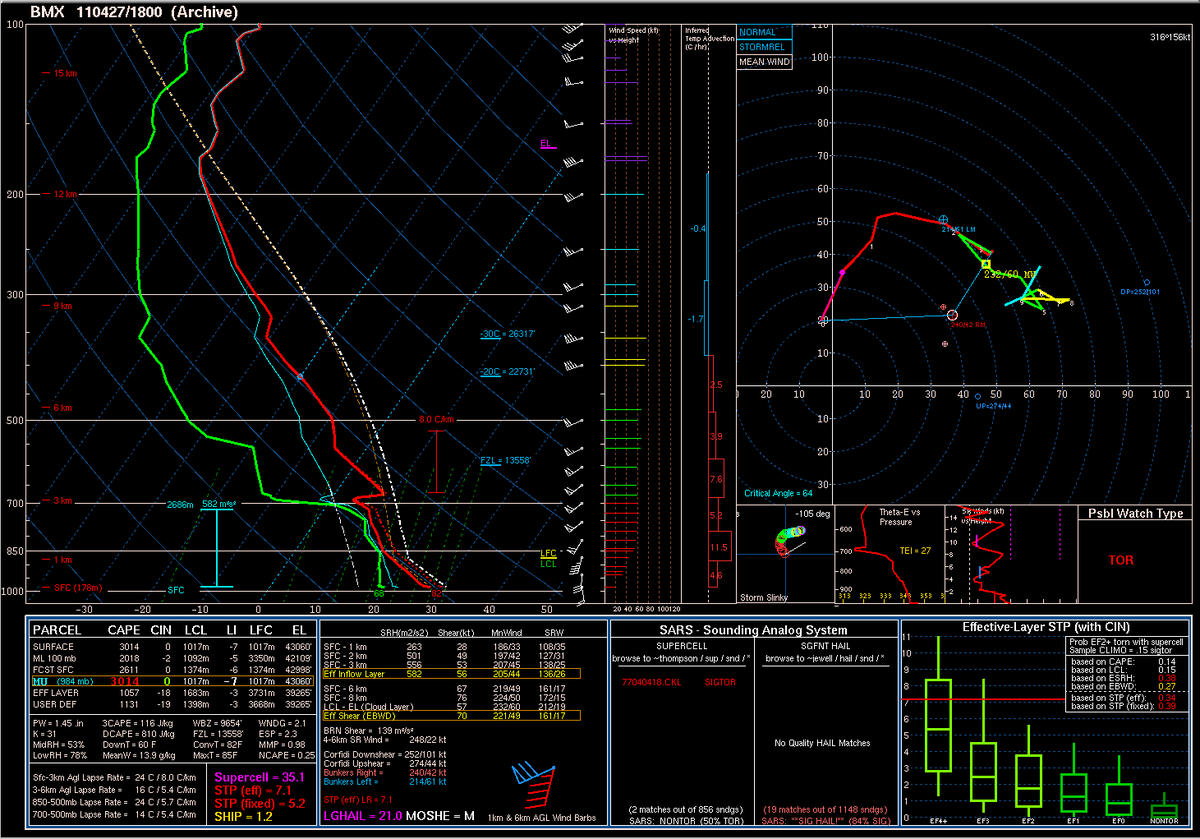This screenshot has width=1200, height=839.
Task: Click the SARS SIG HAIL (84% SIG) summary
Action: point(824,820)
